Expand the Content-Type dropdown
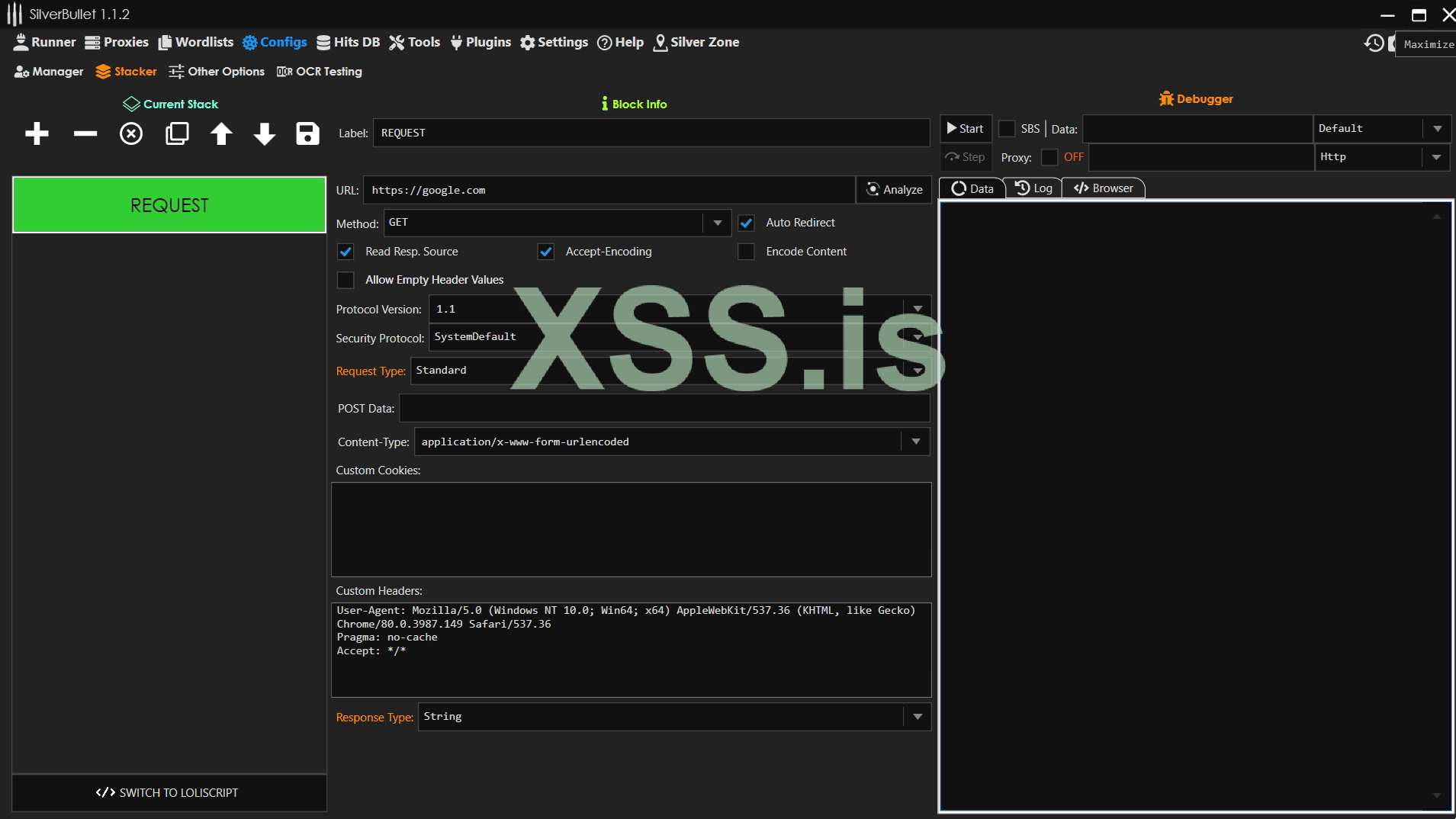This screenshot has width=1456, height=819. pos(915,442)
